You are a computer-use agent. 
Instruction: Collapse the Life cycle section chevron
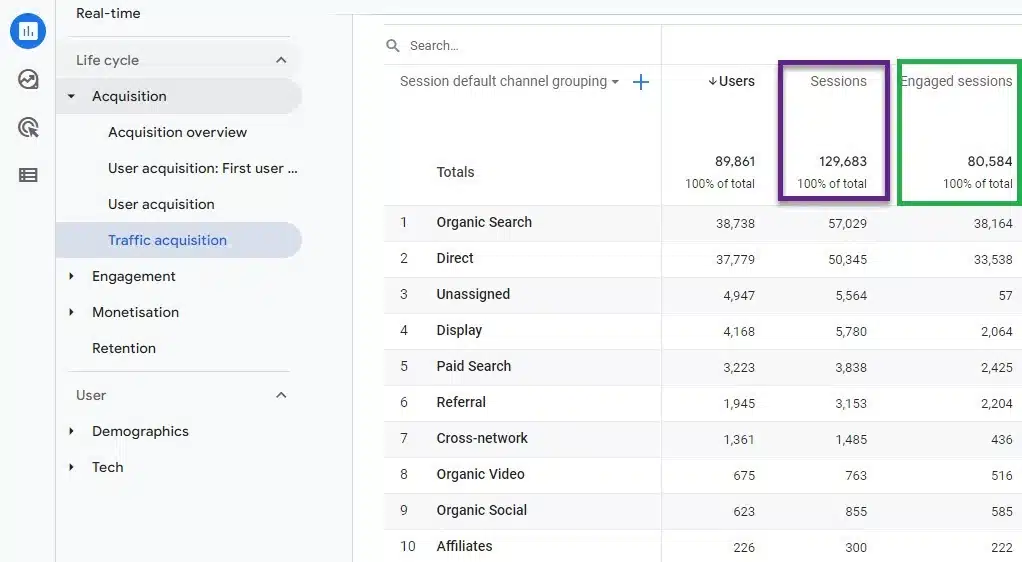[x=281, y=60]
